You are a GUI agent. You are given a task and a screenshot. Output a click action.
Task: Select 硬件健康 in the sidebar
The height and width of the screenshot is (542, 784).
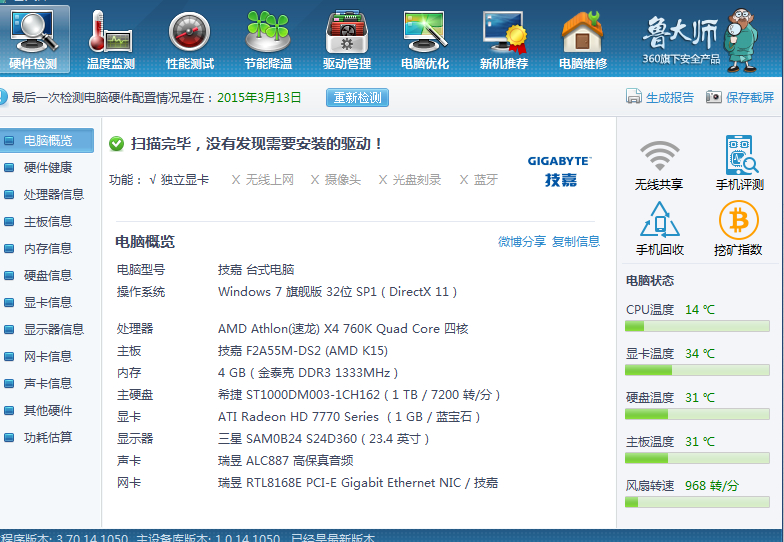(x=47, y=168)
